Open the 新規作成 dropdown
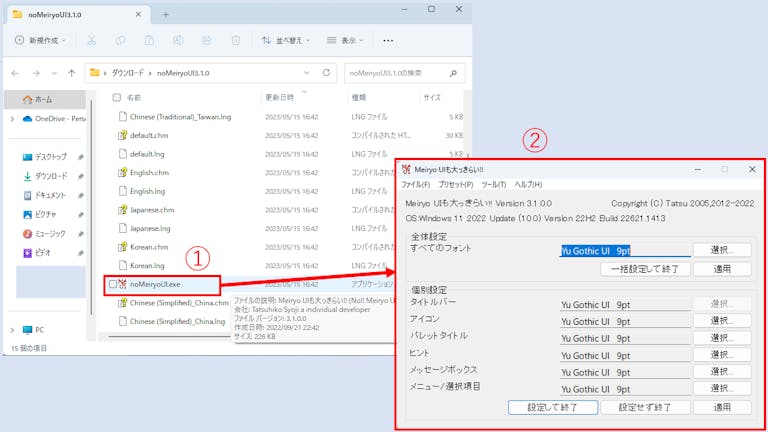Image resolution: width=768 pixels, height=432 pixels. pyautogui.click(x=41, y=40)
